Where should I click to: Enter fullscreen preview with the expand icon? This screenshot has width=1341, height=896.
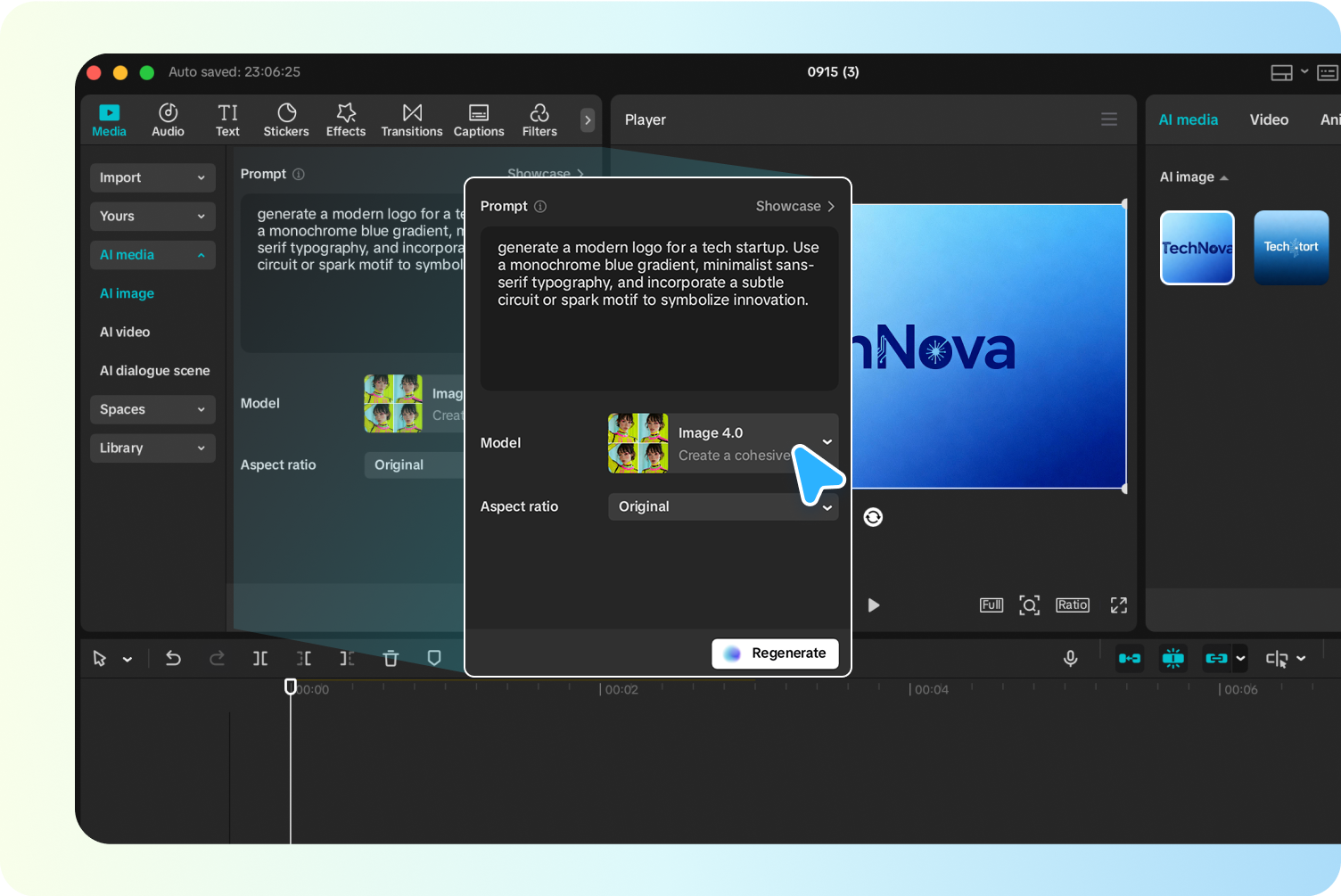click(x=1119, y=605)
